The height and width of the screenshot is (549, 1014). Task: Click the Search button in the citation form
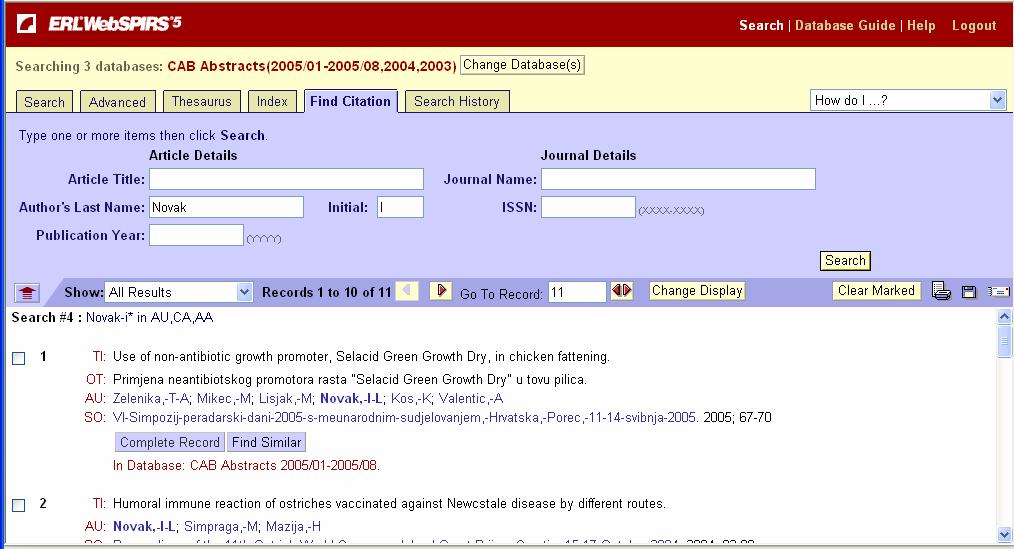pos(845,261)
